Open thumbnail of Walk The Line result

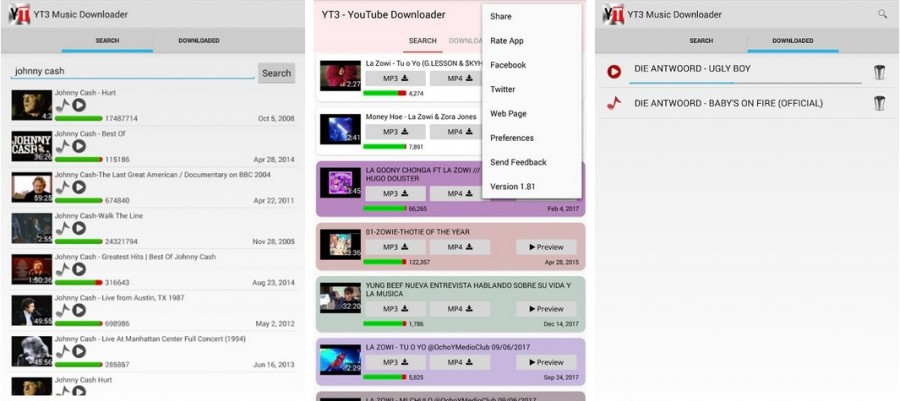click(32, 228)
